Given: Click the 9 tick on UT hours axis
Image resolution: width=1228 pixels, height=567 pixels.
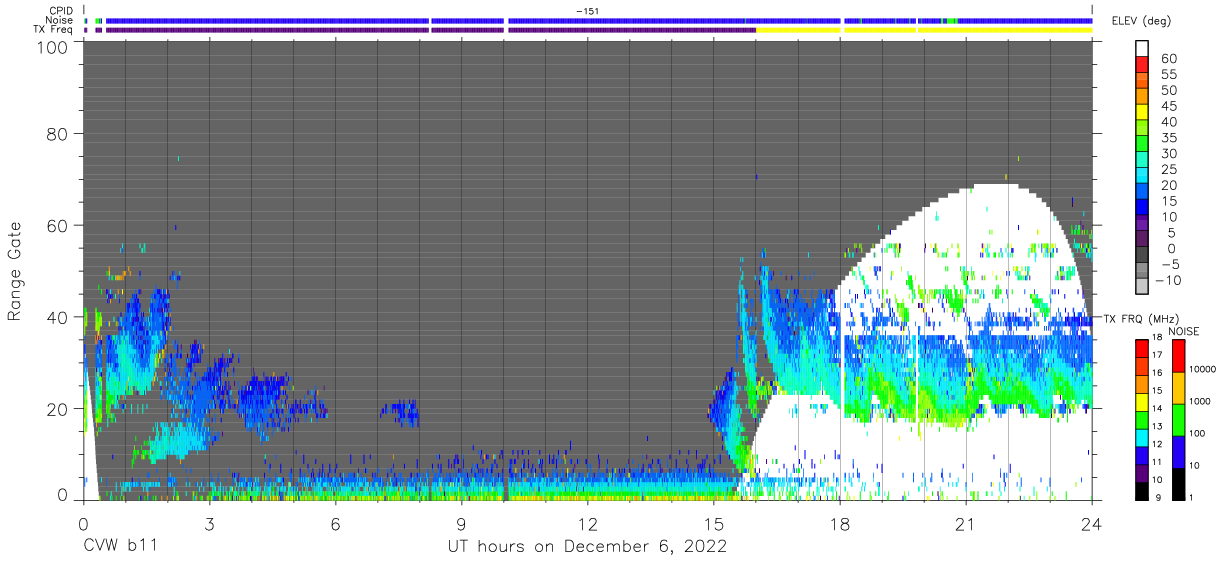Looking at the screenshot, I should 462,523.
